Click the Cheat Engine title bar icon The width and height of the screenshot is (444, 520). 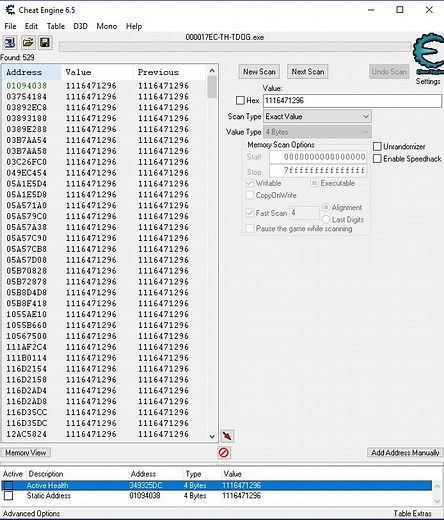(x=10, y=10)
